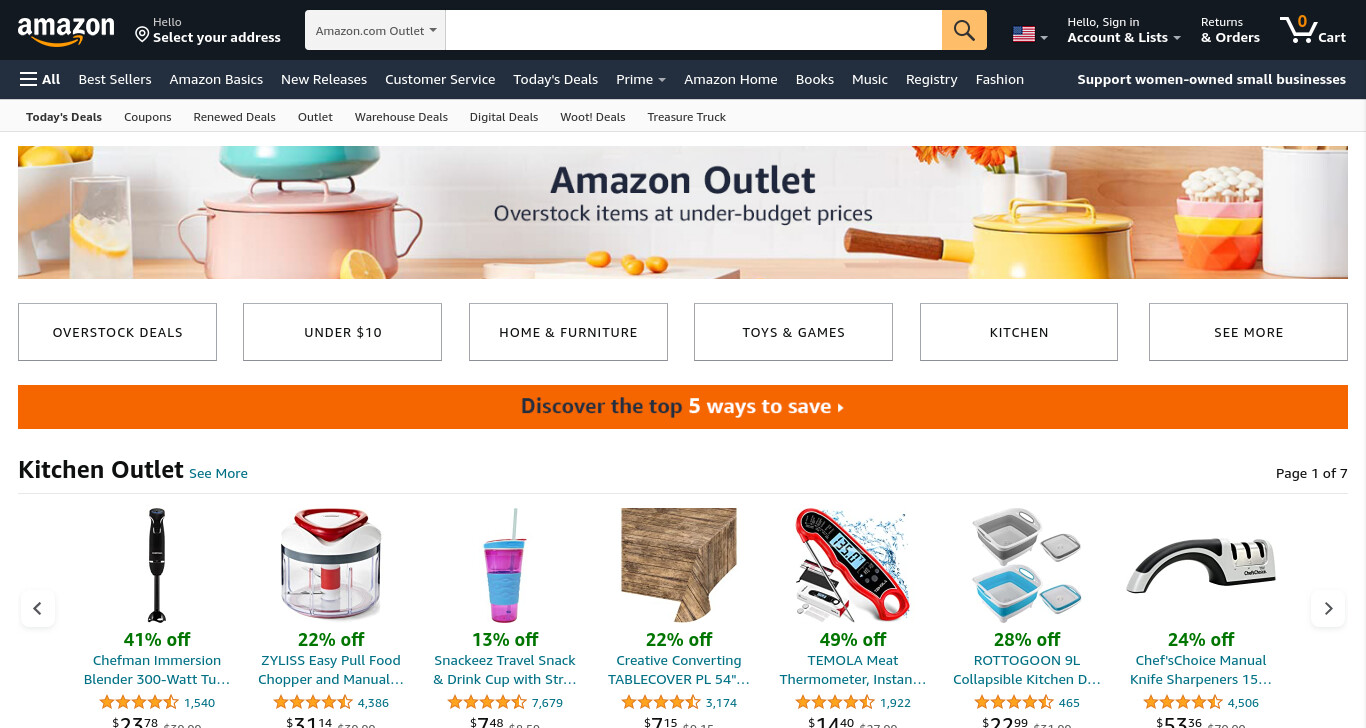Expand the Amazon.com Outlet search category dropdown

tap(376, 30)
